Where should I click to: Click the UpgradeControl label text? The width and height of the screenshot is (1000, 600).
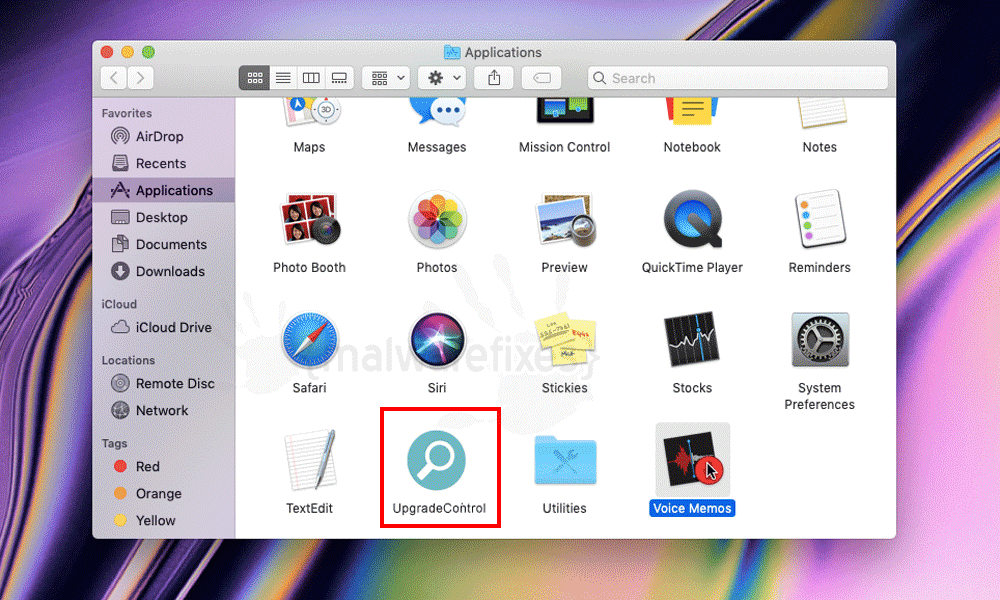(x=439, y=508)
